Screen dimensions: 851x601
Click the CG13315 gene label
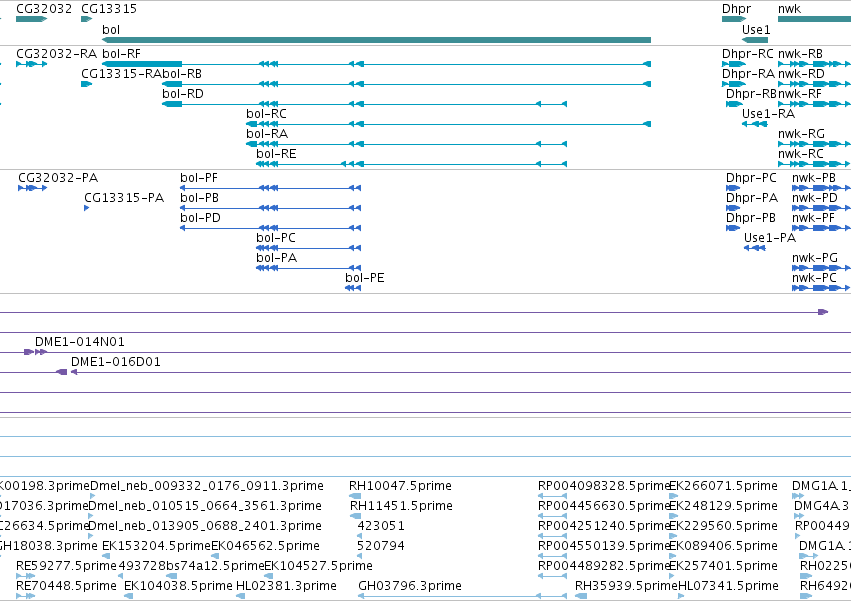point(109,9)
